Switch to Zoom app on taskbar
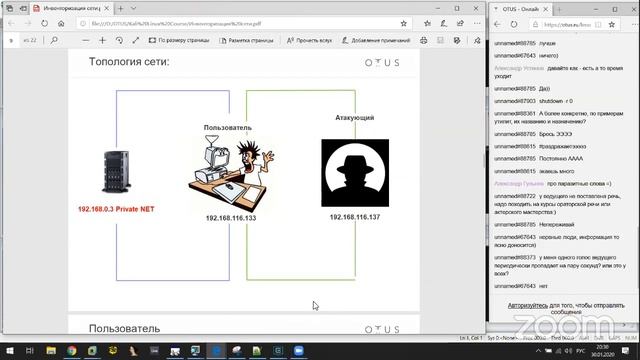The image size is (640, 360). tap(299, 351)
